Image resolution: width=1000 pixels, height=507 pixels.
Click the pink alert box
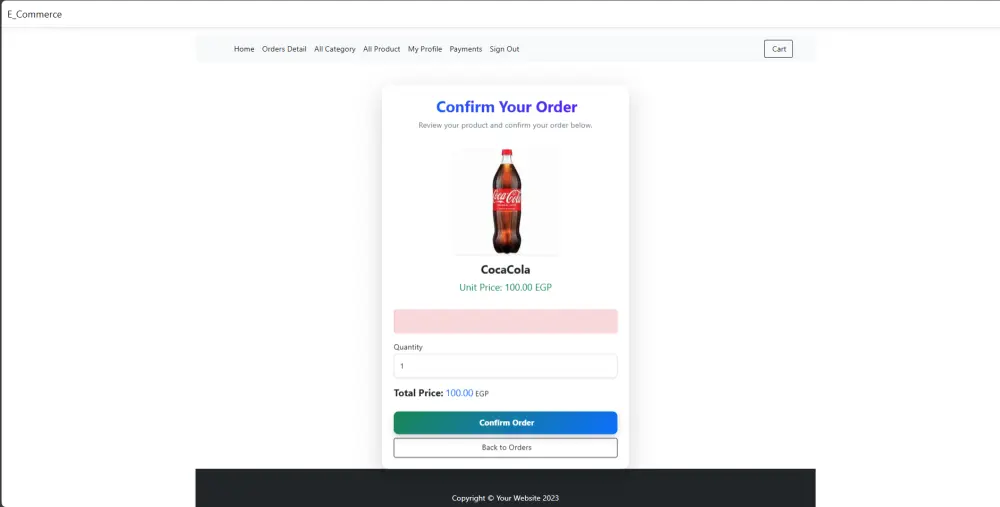(x=505, y=321)
